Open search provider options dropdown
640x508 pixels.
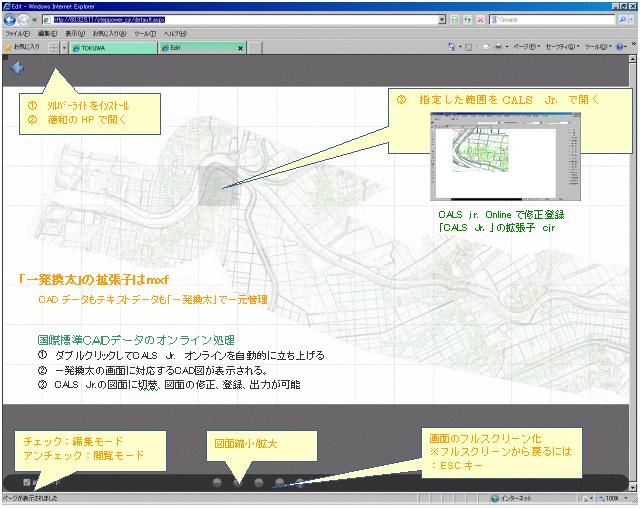(632, 20)
